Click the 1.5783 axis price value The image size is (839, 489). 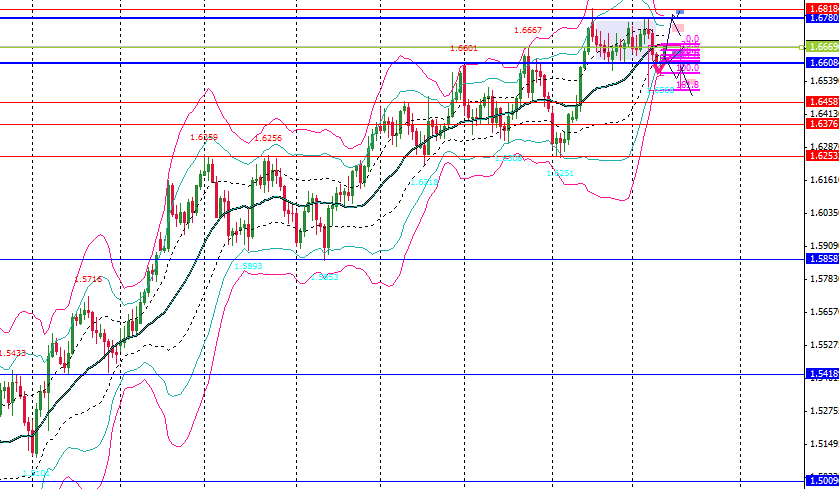[824, 278]
